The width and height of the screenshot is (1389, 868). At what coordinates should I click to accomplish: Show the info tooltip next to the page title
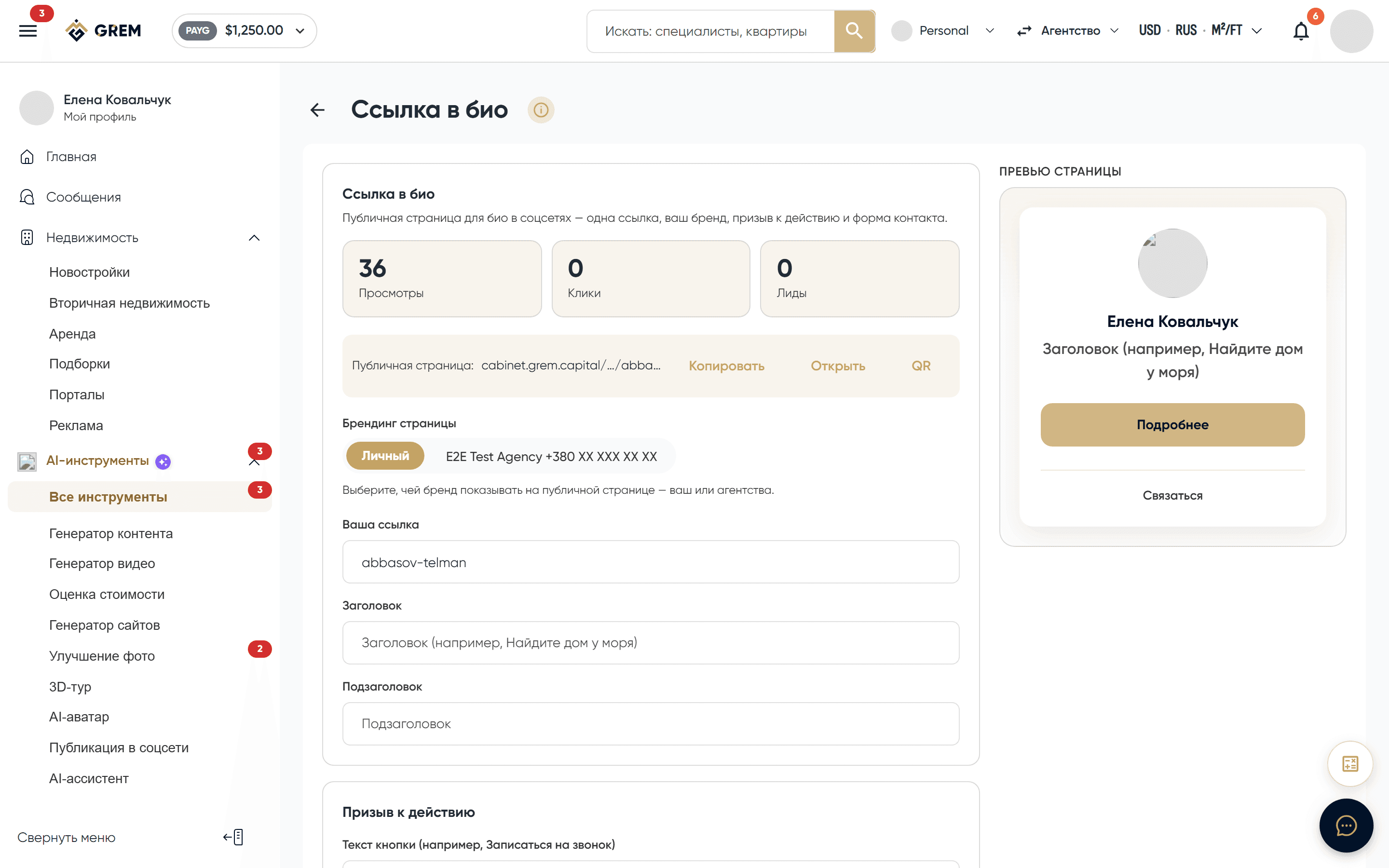(541, 109)
